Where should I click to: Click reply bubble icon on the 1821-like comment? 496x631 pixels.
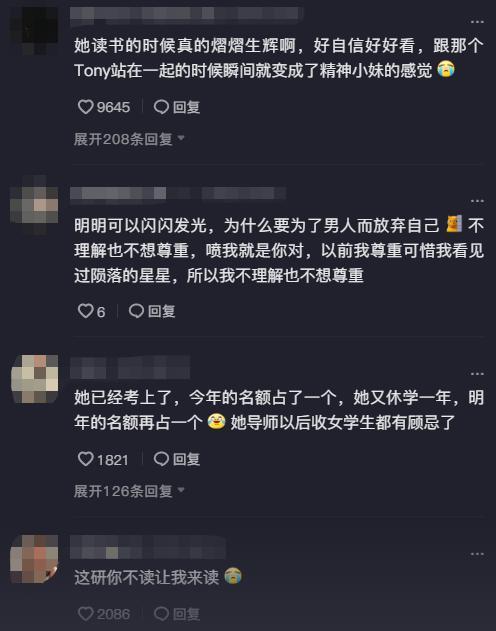pyautogui.click(x=161, y=459)
